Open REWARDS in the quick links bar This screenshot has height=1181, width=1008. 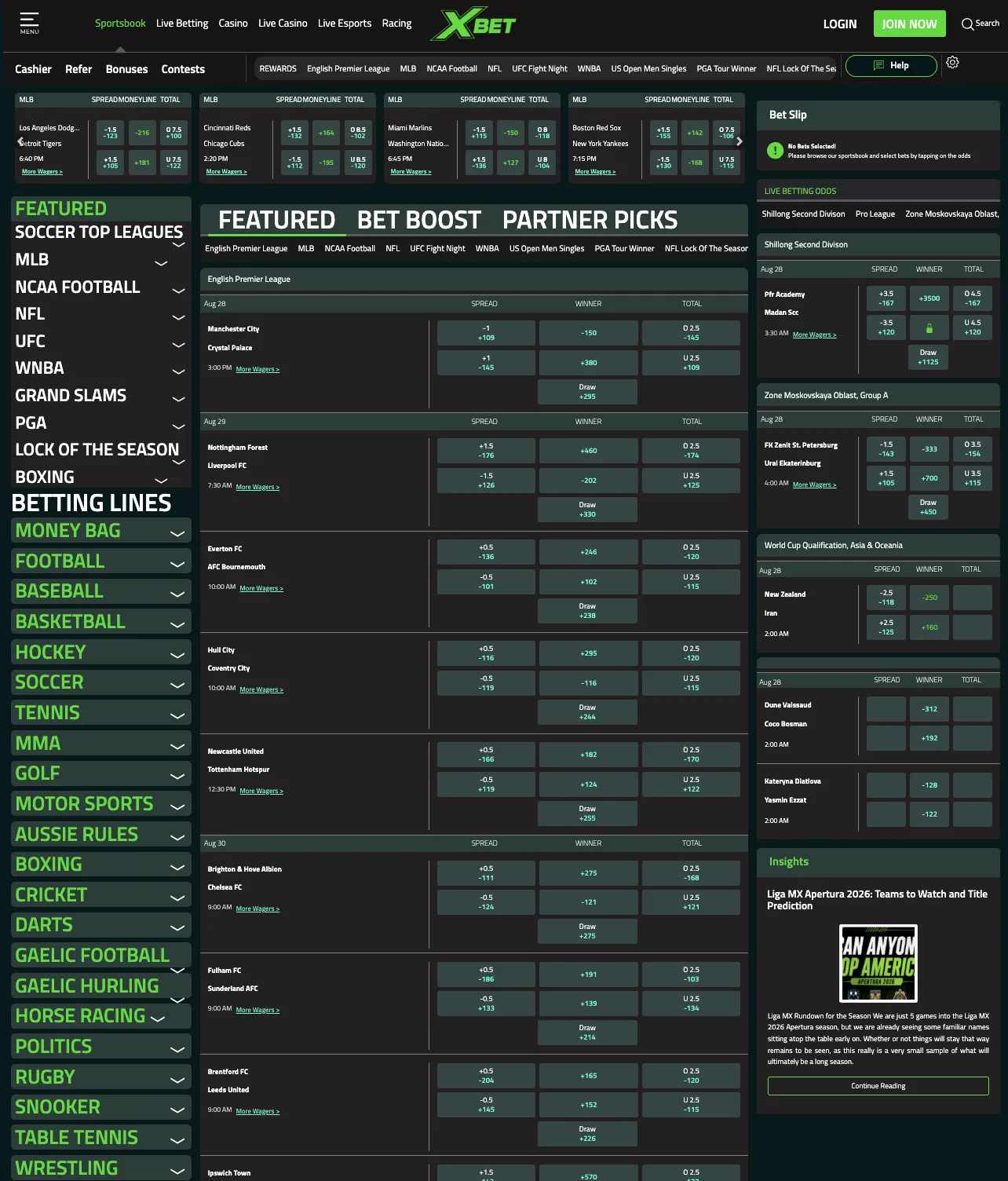click(278, 68)
